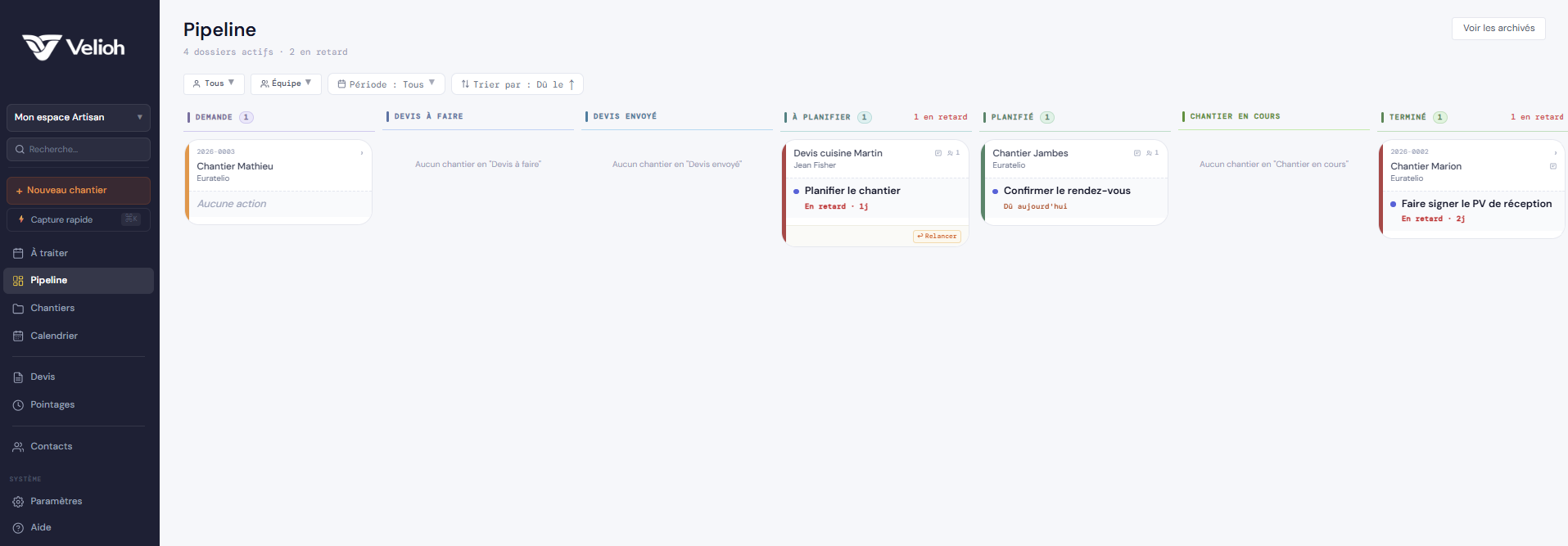1568x546 pixels.
Task: Click notes icon on Chantier Jambes card
Action: [1137, 153]
